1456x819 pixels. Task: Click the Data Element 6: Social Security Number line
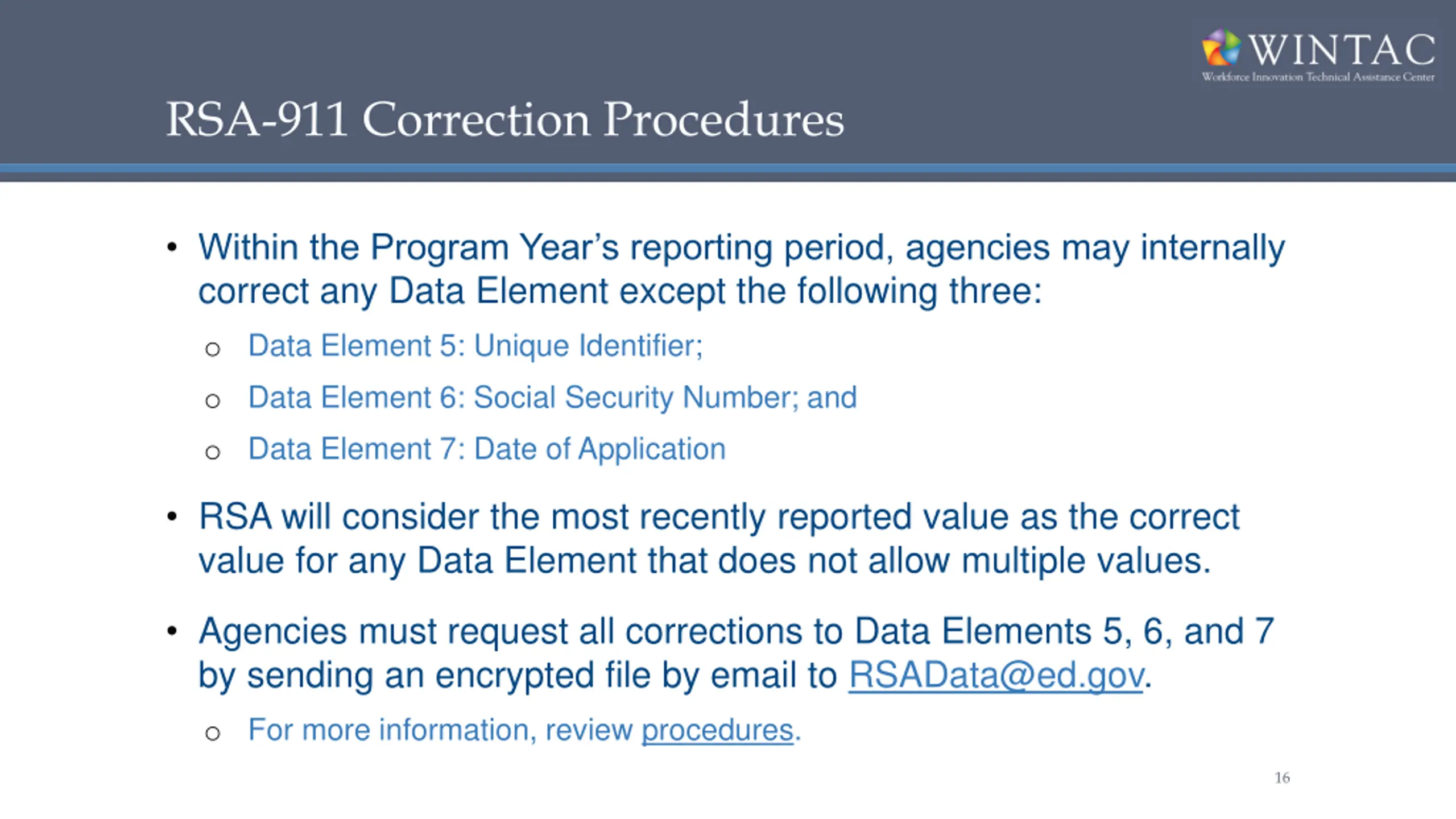552,397
